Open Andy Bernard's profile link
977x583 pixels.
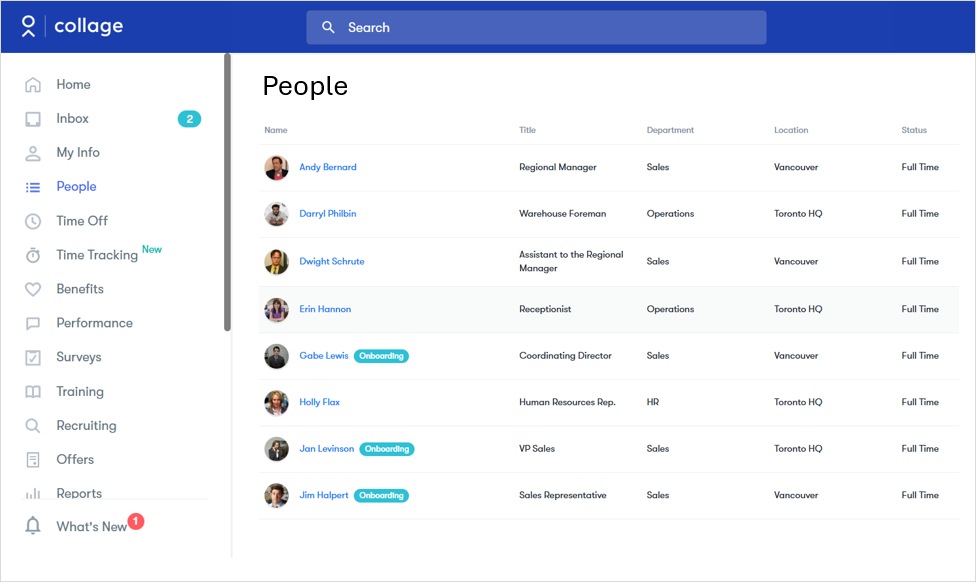(327, 167)
